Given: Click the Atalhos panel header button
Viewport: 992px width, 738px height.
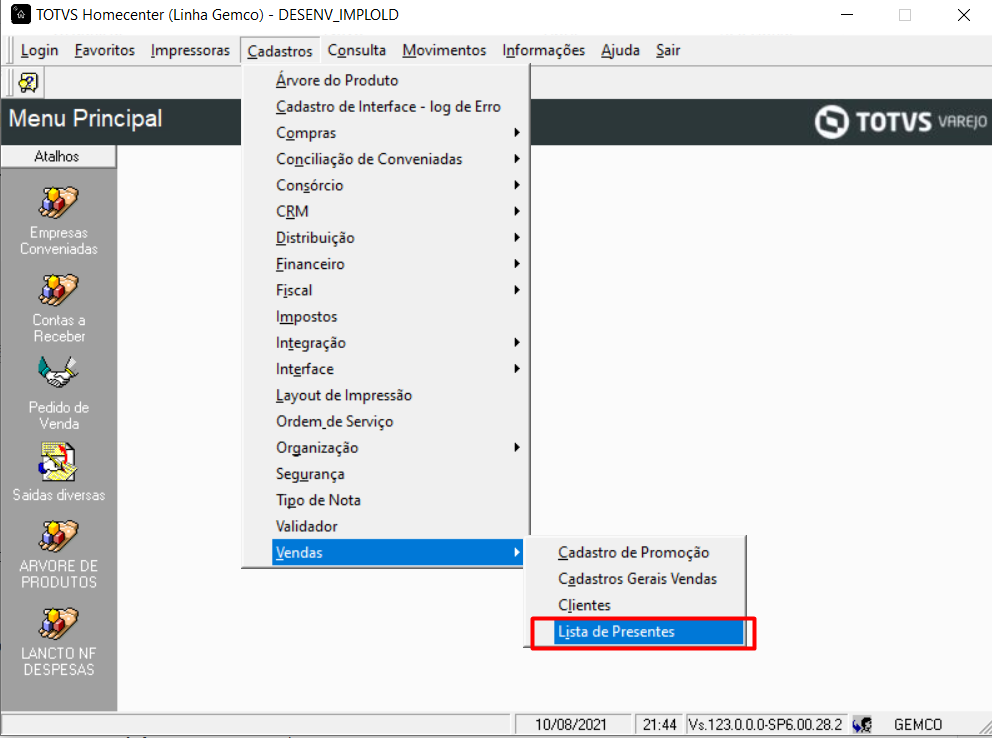Looking at the screenshot, I should (x=58, y=156).
